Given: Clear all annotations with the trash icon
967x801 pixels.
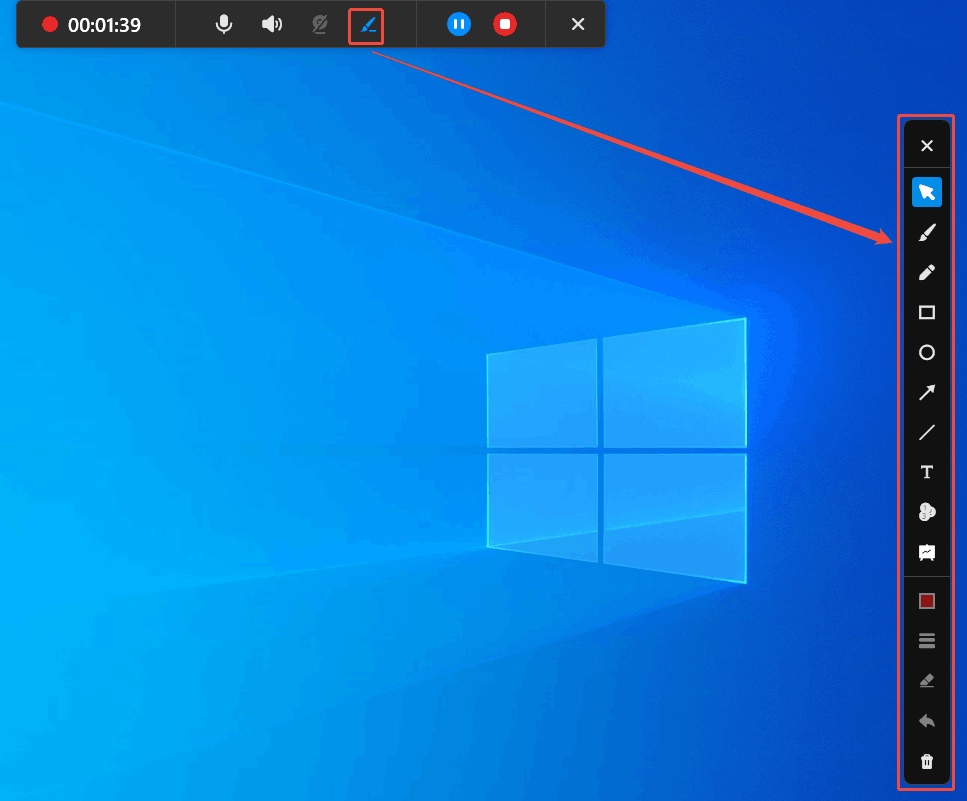Looking at the screenshot, I should (x=926, y=760).
